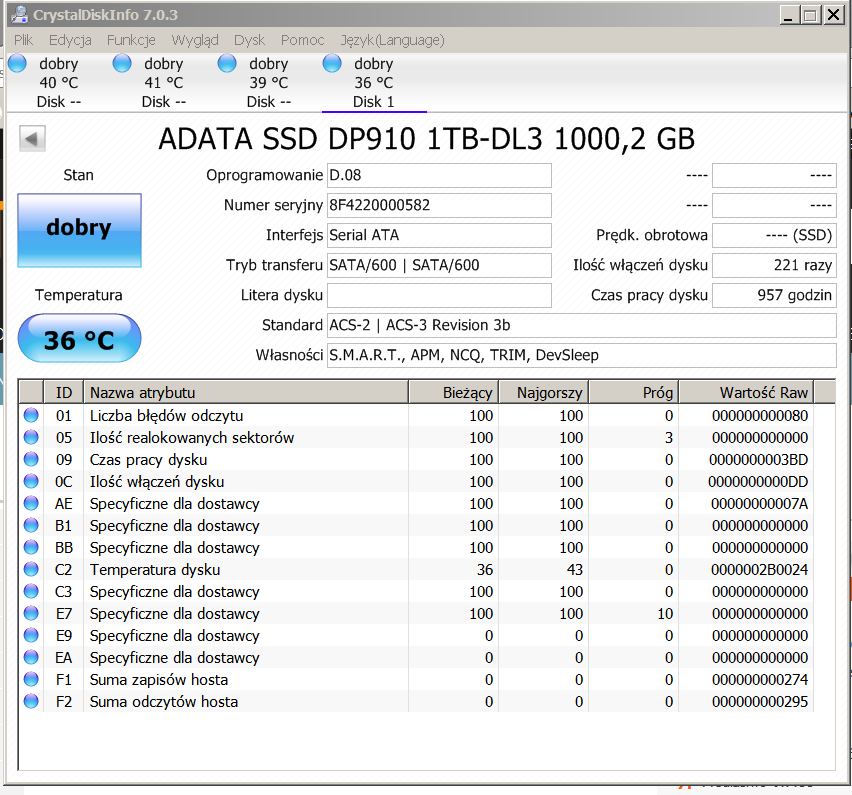Click the threshold value 10 in E7 row
The width and height of the screenshot is (852, 795).
pos(665,614)
